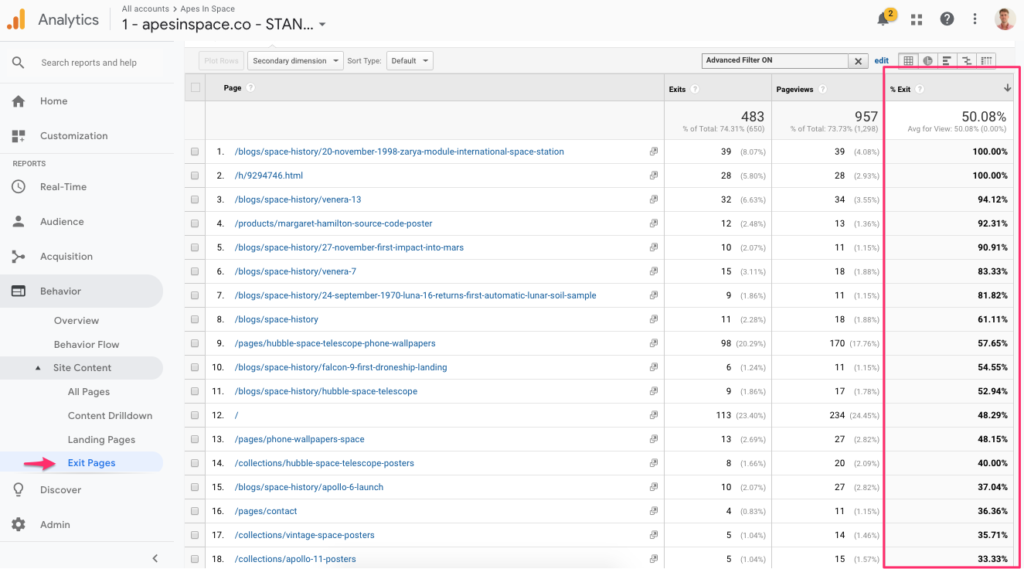The width and height of the screenshot is (1024, 569).
Task: Clear the advanced filter with X
Action: pos(857,61)
